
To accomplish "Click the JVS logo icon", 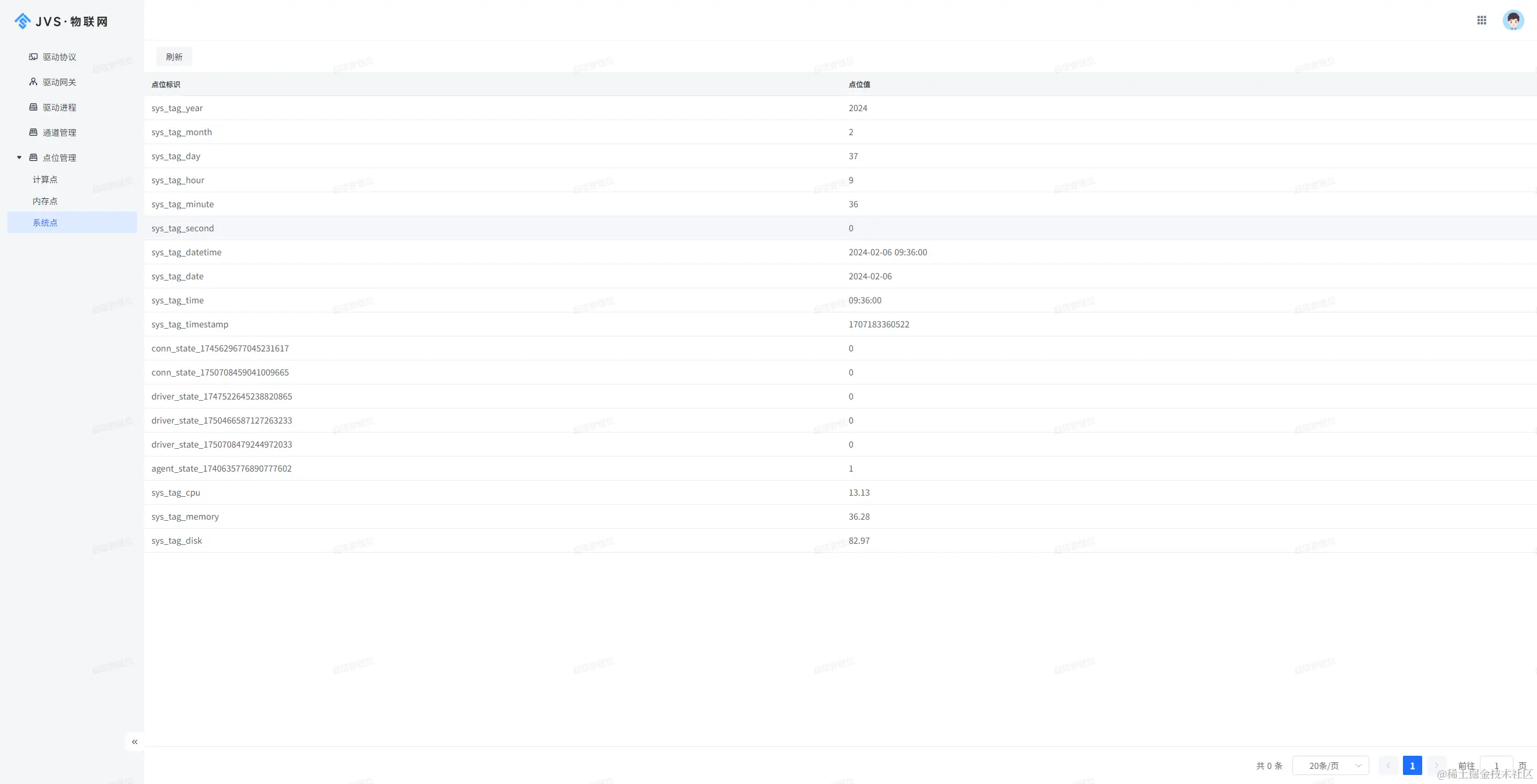I will click(22, 21).
